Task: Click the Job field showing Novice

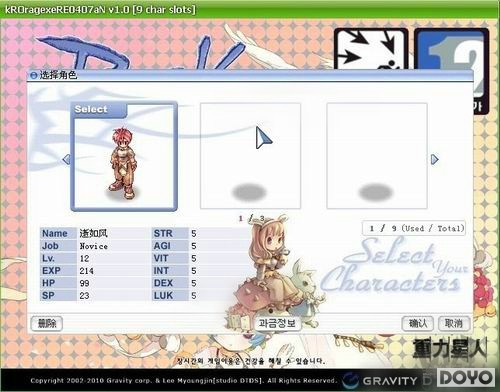Action: click(x=95, y=246)
